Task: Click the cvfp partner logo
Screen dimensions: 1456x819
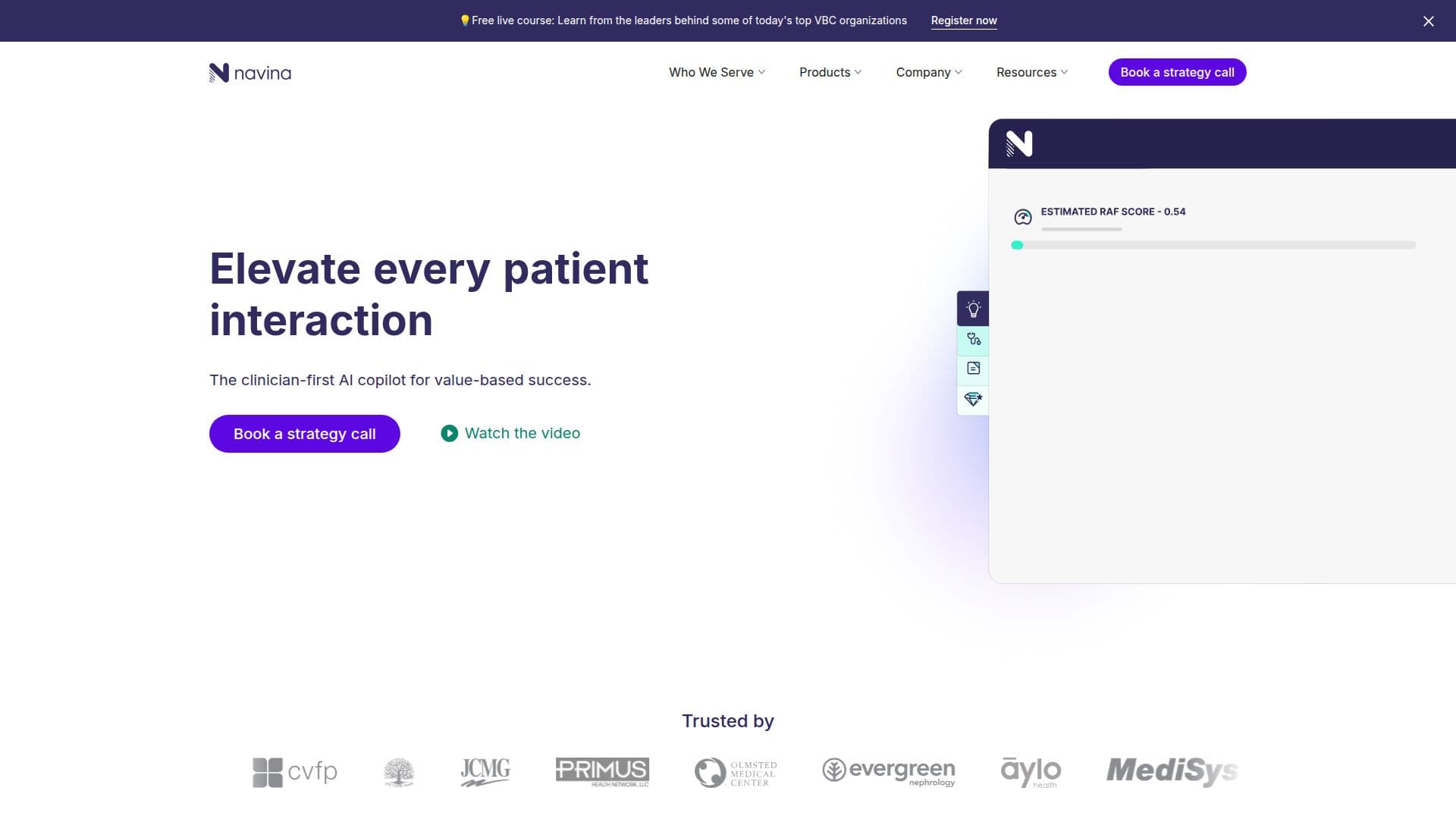Action: pyautogui.click(x=295, y=772)
